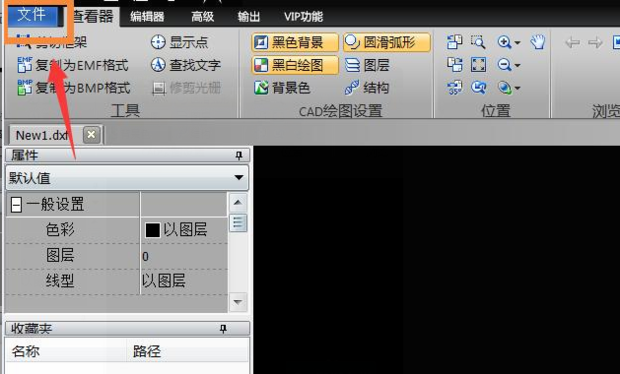Click the fit drawing to window icon
Viewport: 620px width, 374px height.
478,64
